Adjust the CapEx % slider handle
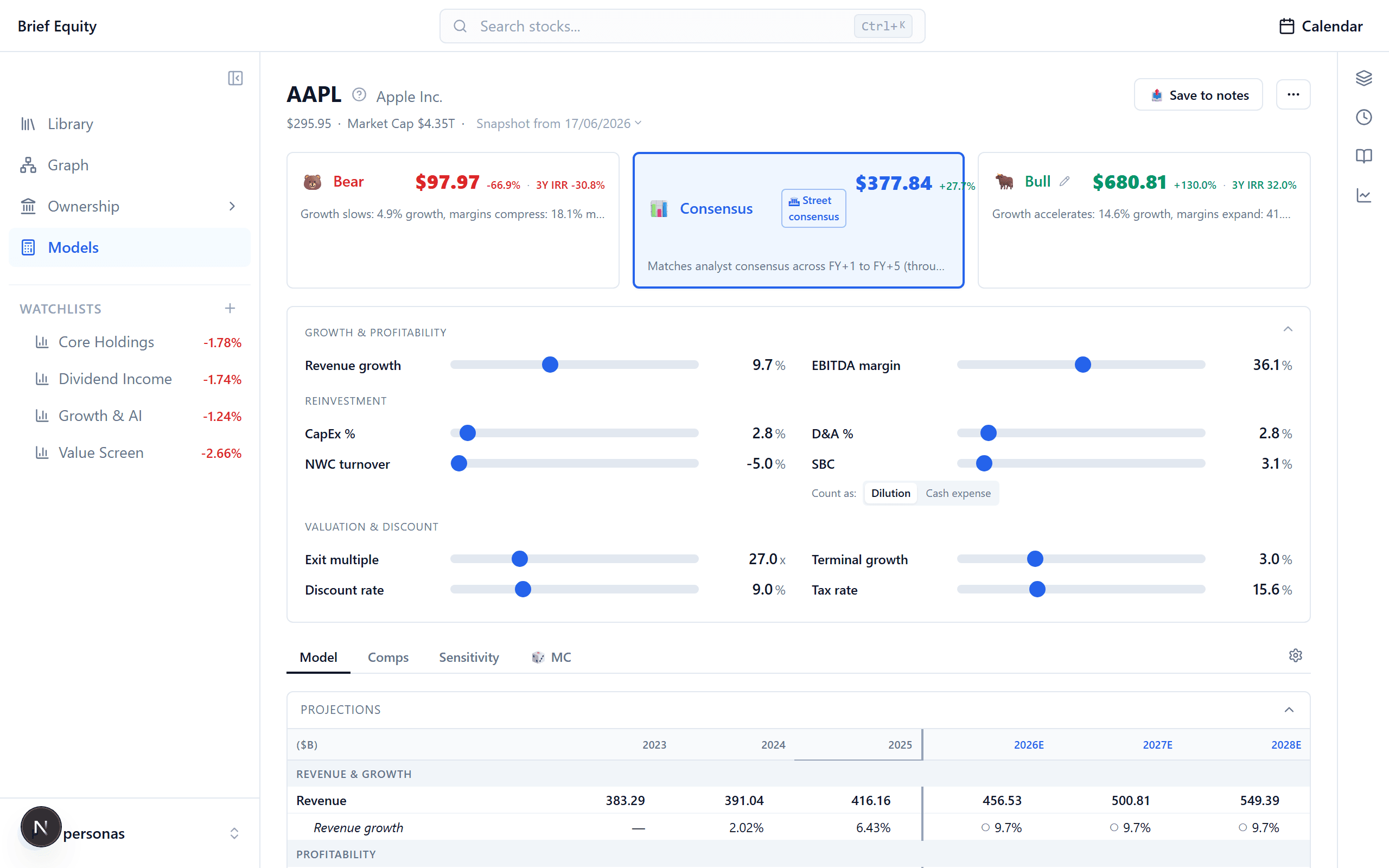Image resolution: width=1389 pixels, height=868 pixels. tap(468, 433)
